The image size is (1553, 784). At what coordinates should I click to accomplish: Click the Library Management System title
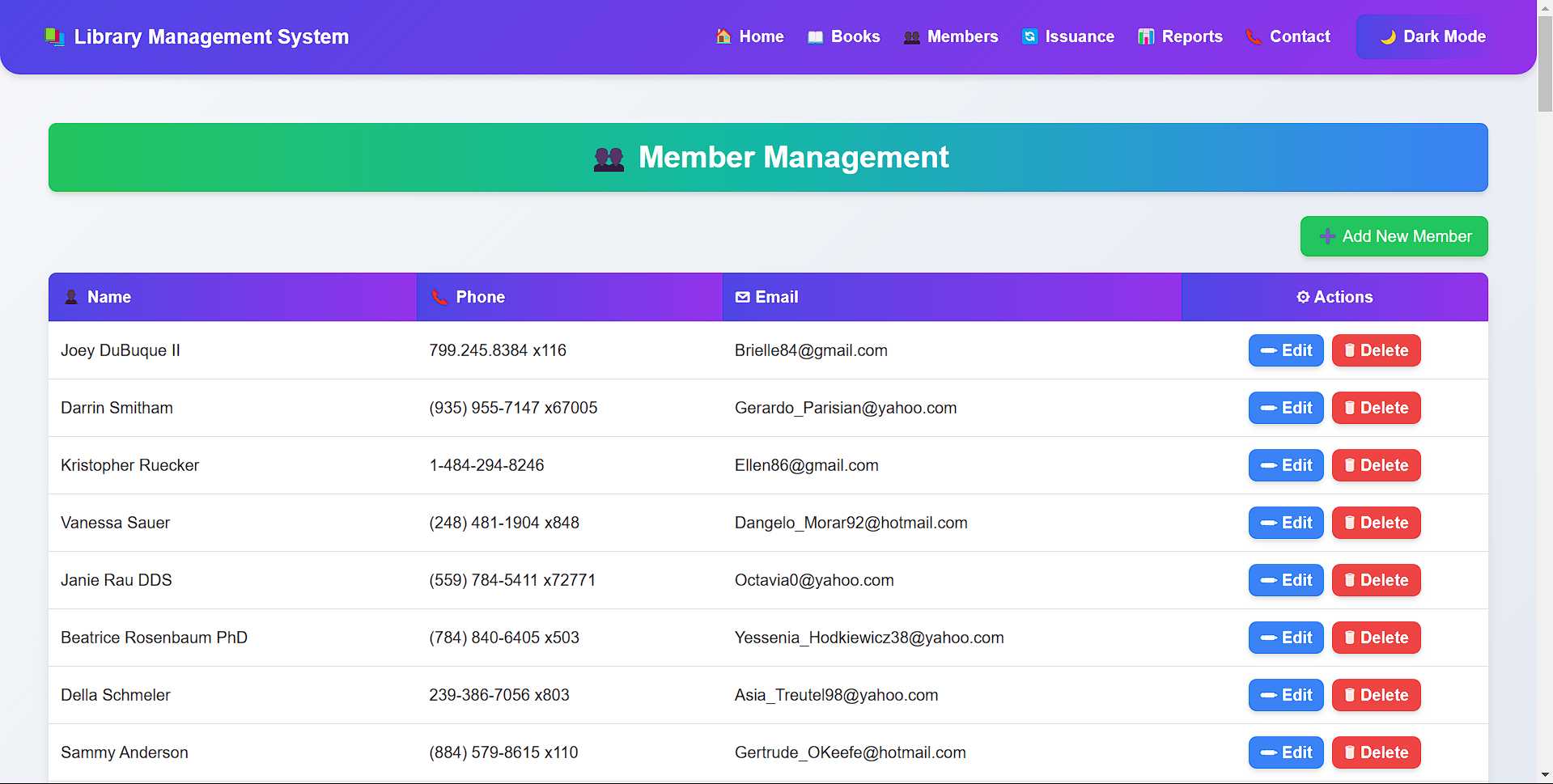[x=211, y=37]
